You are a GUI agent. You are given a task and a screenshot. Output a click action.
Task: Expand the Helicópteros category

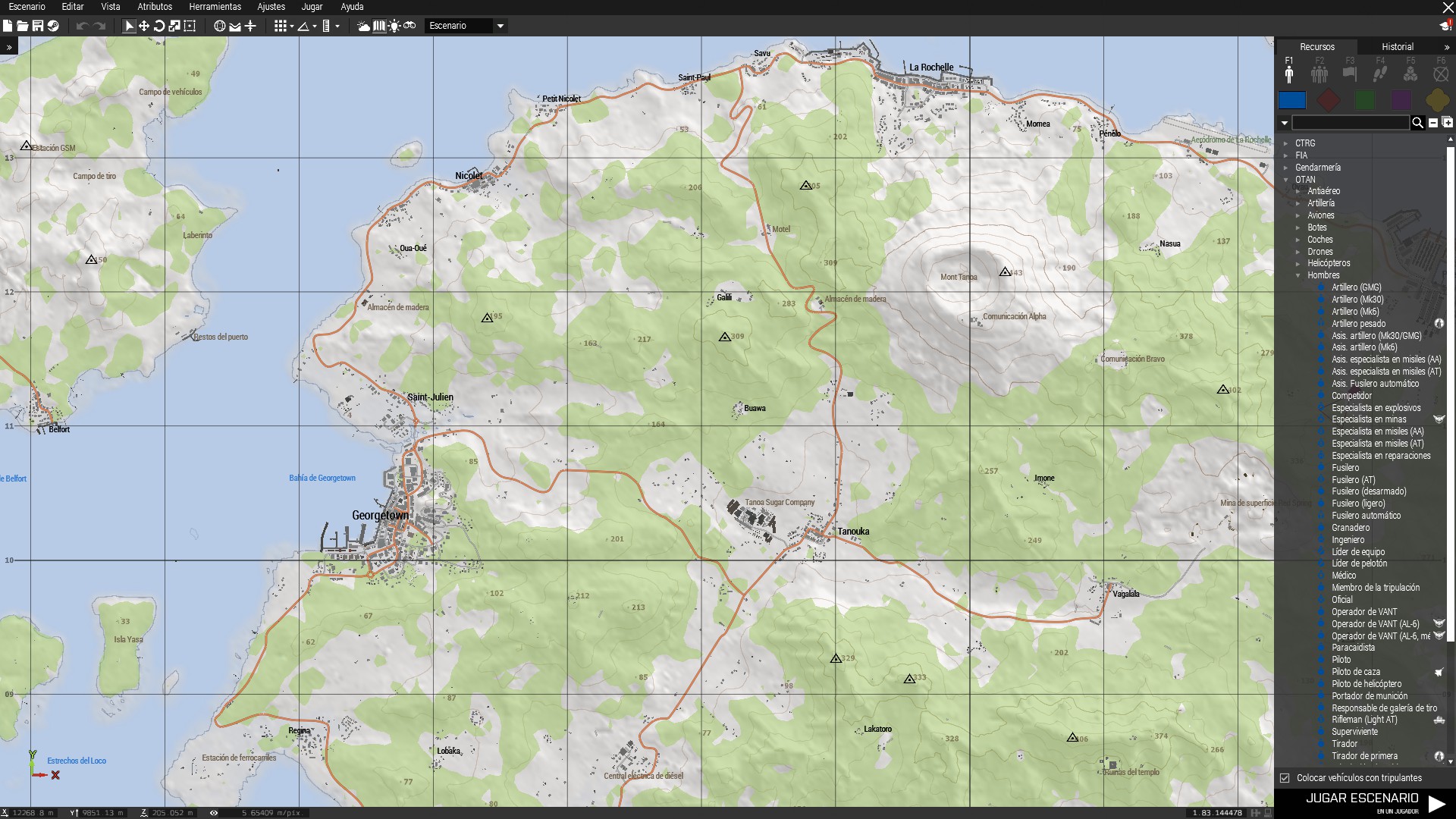coord(1298,263)
